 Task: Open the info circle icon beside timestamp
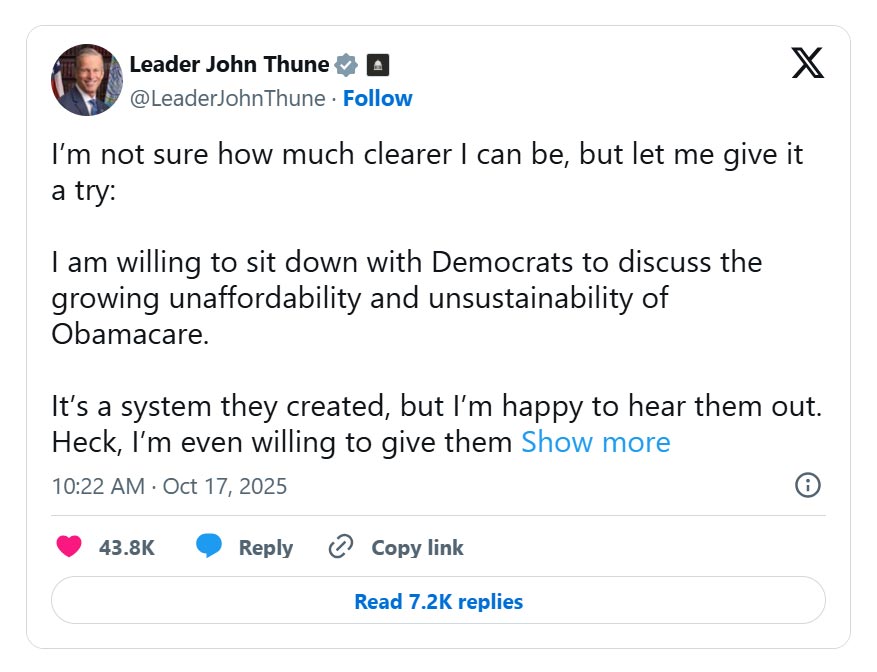807,486
